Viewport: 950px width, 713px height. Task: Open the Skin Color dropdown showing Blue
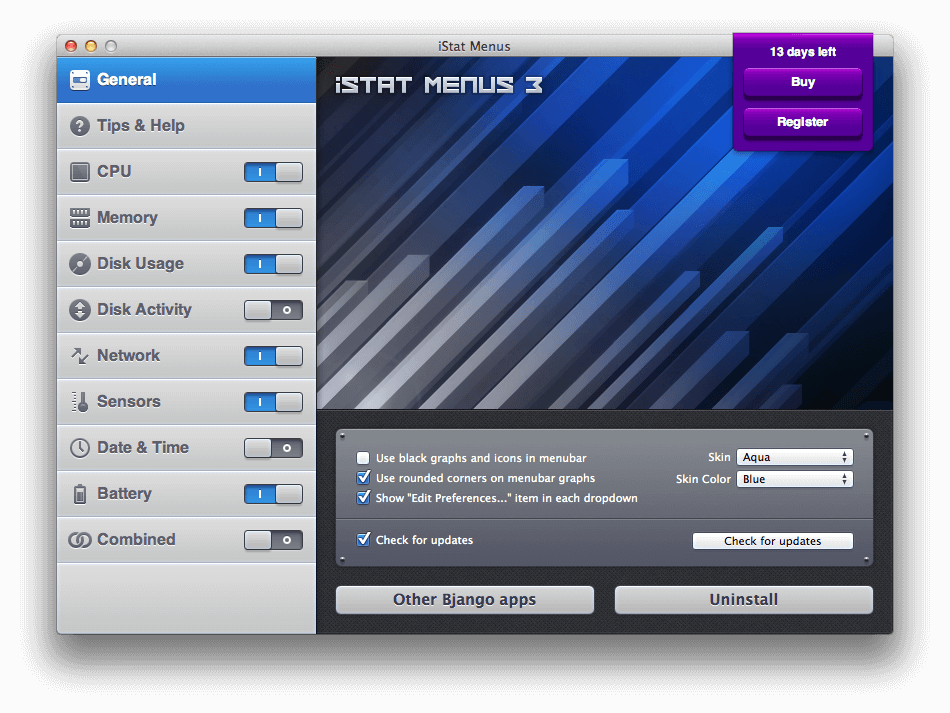[794, 479]
